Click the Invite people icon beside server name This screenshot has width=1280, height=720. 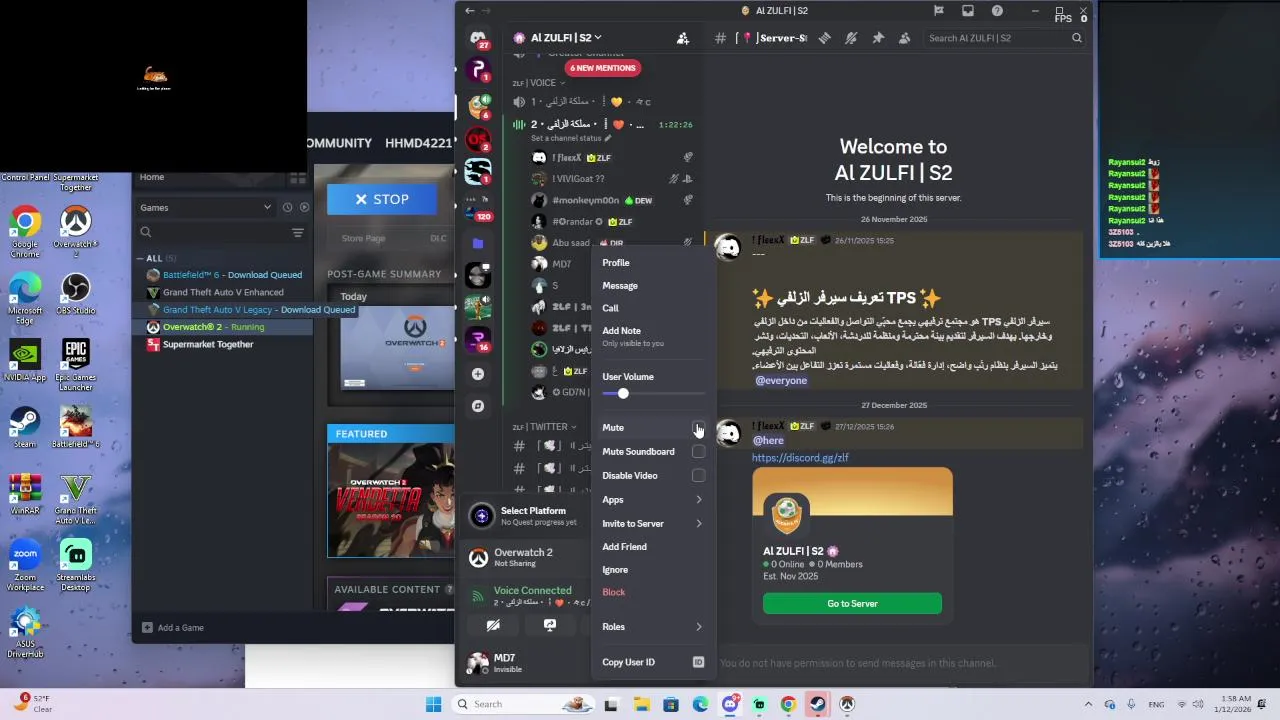(x=683, y=38)
